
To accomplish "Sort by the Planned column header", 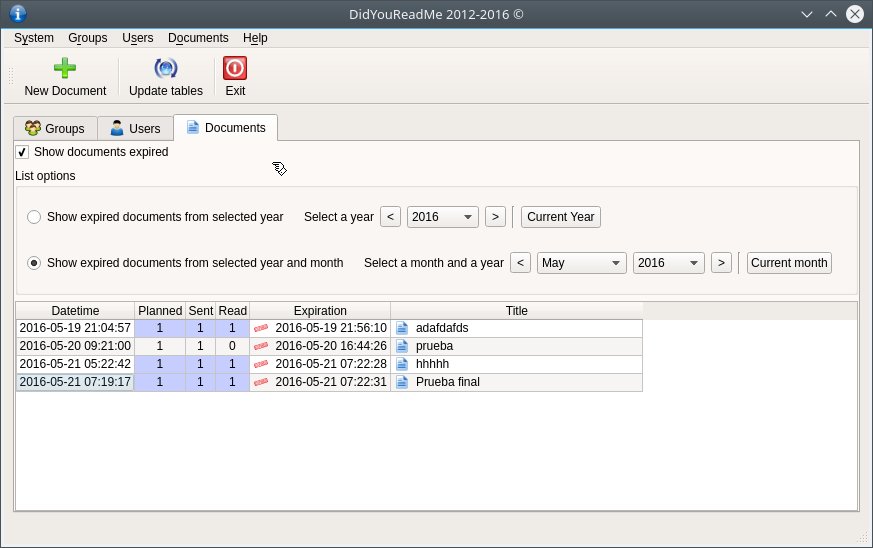I will (160, 311).
